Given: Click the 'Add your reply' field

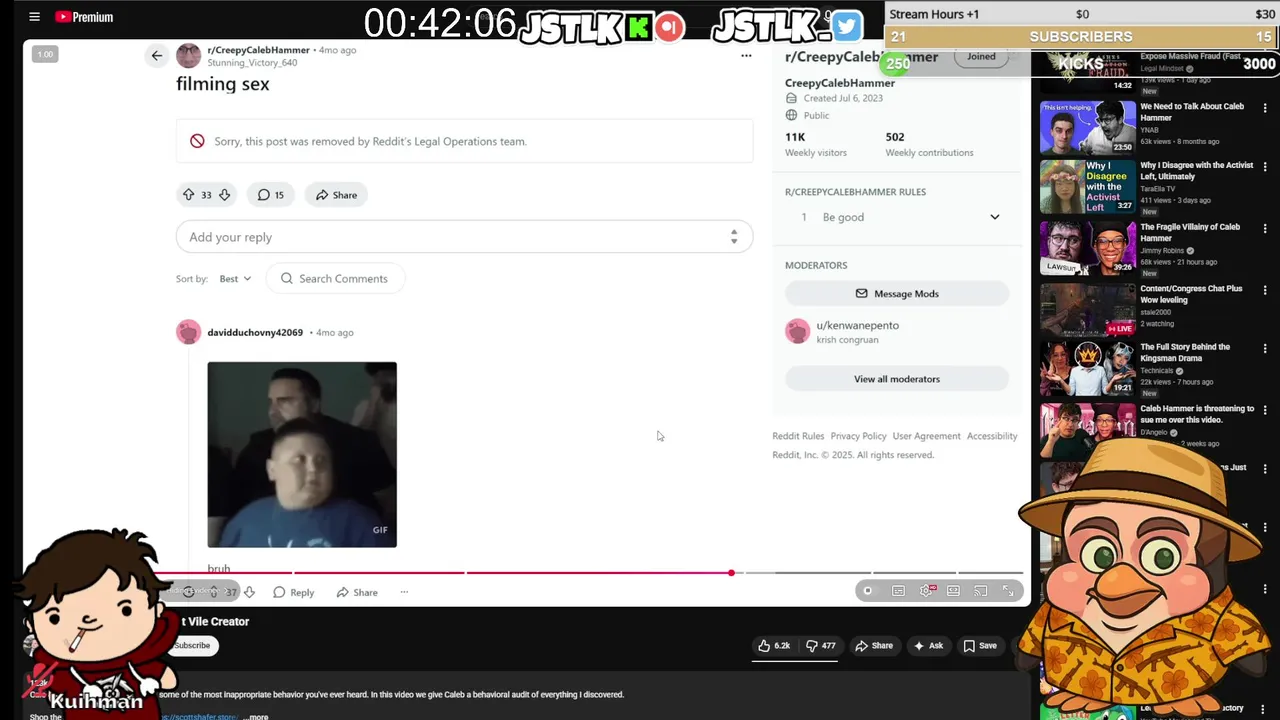Looking at the screenshot, I should pos(464,237).
